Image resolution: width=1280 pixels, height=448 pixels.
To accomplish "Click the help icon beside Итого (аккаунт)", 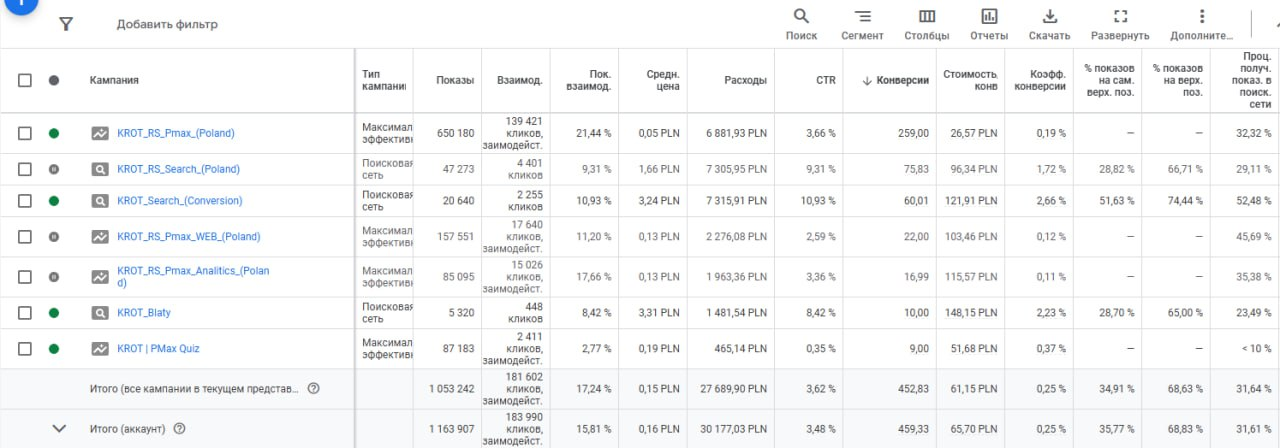I will (180, 429).
